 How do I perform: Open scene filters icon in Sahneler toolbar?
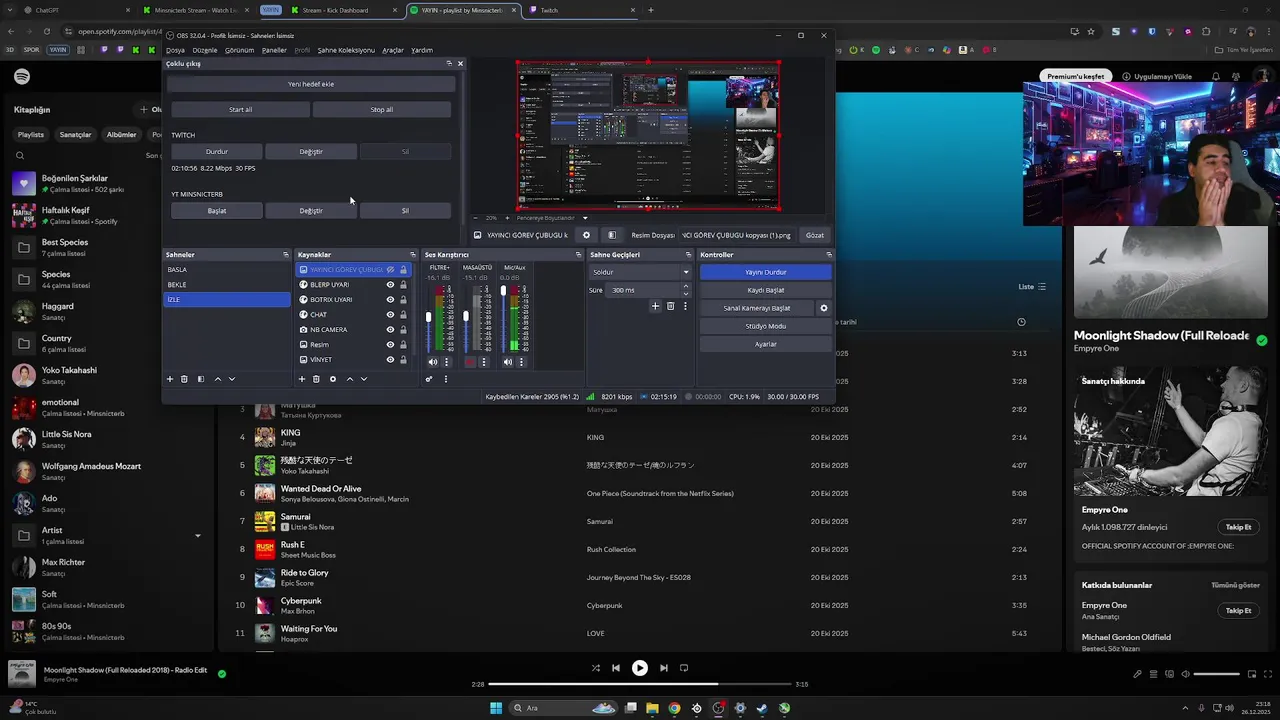200,379
